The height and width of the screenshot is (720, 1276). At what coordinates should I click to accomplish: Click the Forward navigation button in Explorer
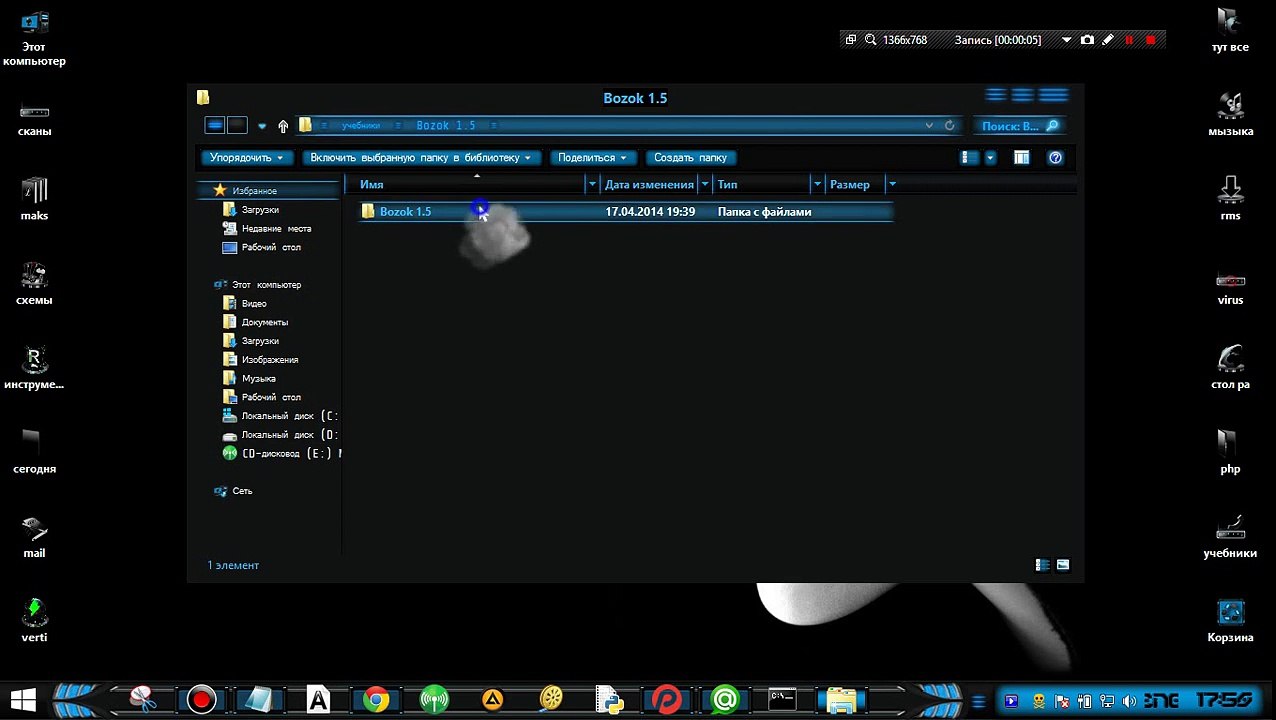(237, 125)
